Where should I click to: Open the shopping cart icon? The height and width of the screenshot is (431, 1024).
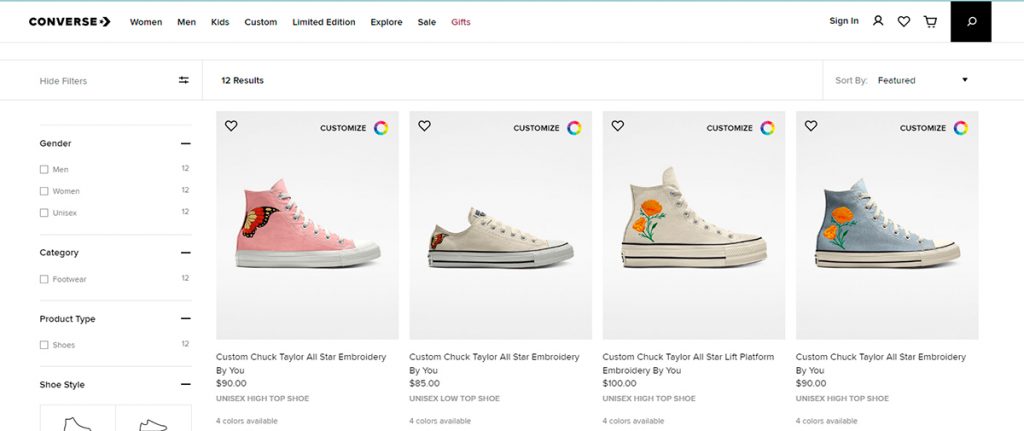[930, 22]
